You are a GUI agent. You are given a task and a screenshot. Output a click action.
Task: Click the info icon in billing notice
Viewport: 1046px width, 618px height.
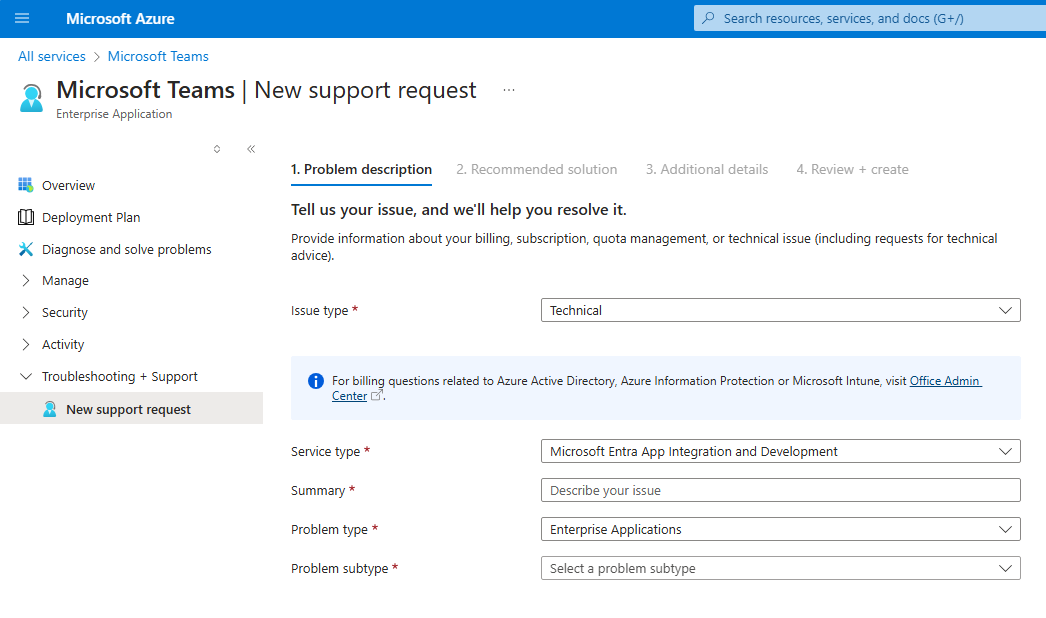tap(316, 381)
